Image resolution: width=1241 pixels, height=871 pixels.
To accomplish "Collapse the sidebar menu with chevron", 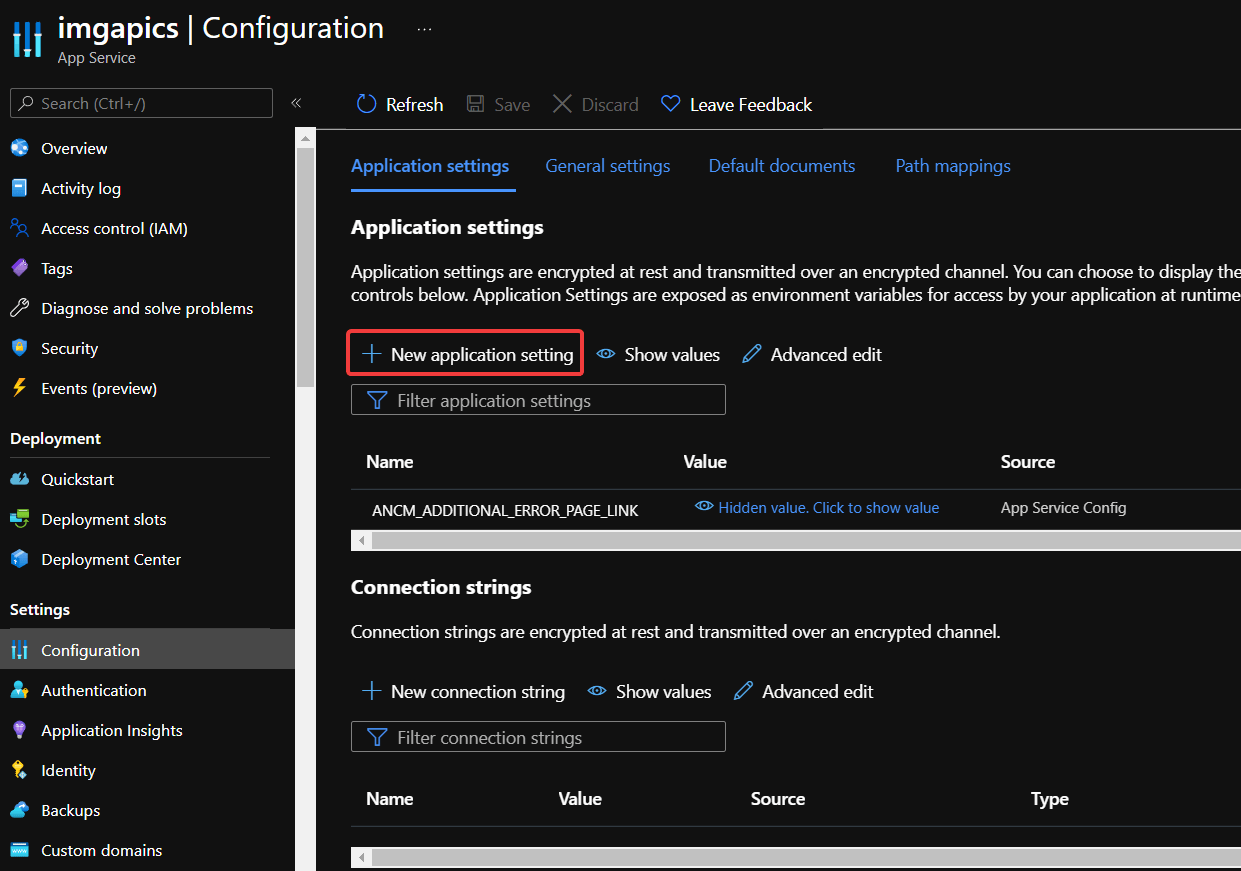I will 296,103.
